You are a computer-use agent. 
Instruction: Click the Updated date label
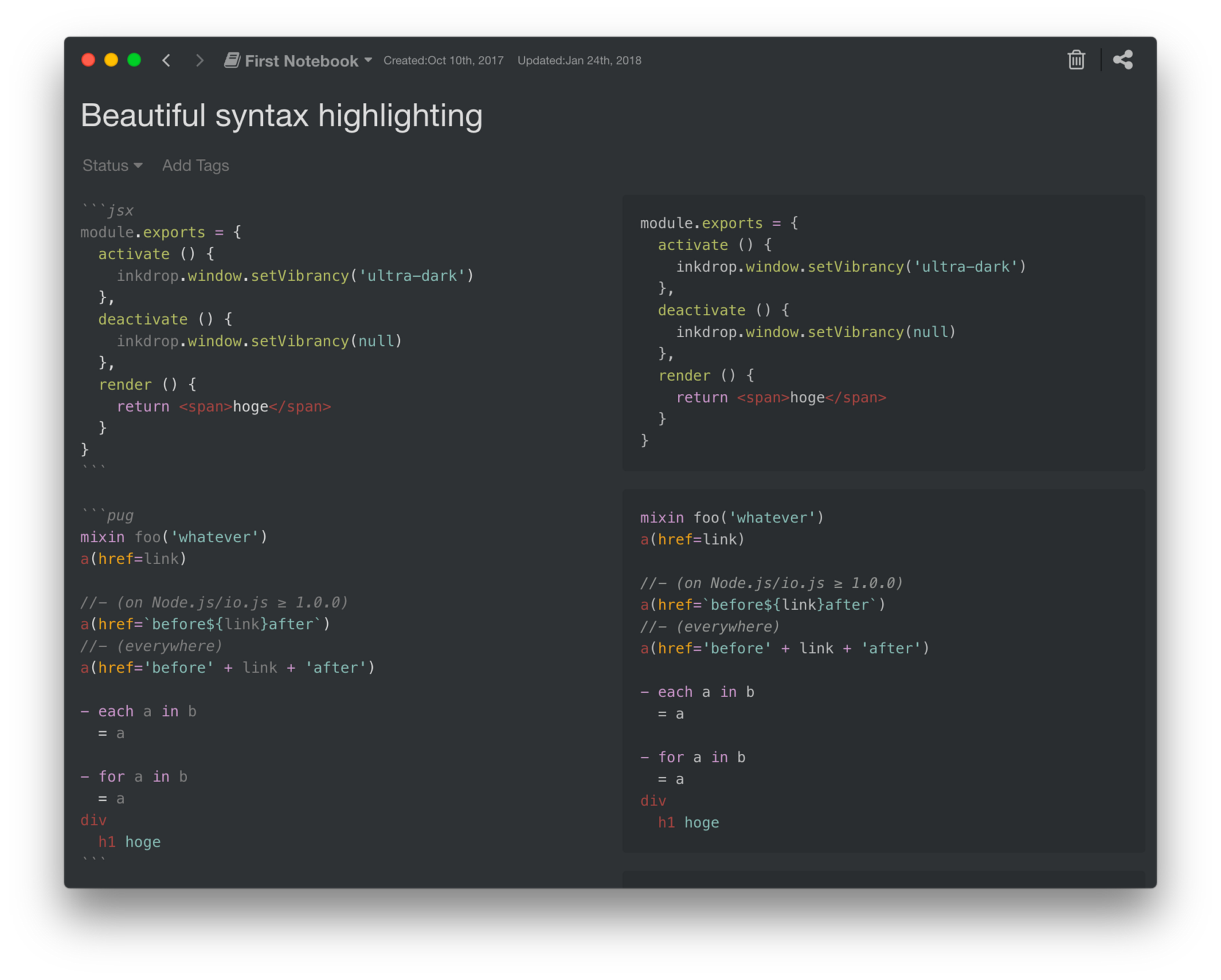click(579, 60)
